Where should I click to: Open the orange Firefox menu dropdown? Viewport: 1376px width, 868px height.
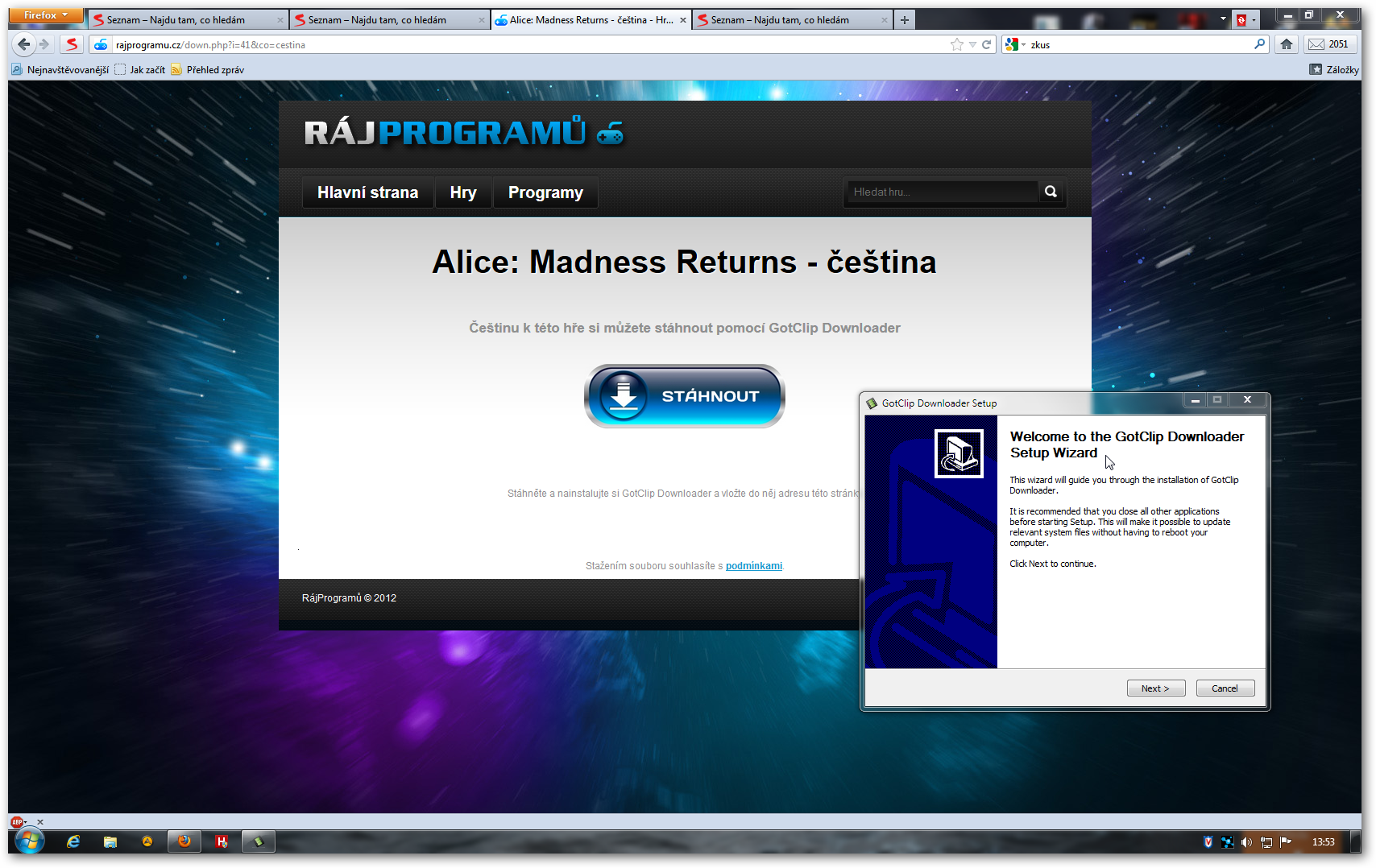click(x=46, y=15)
